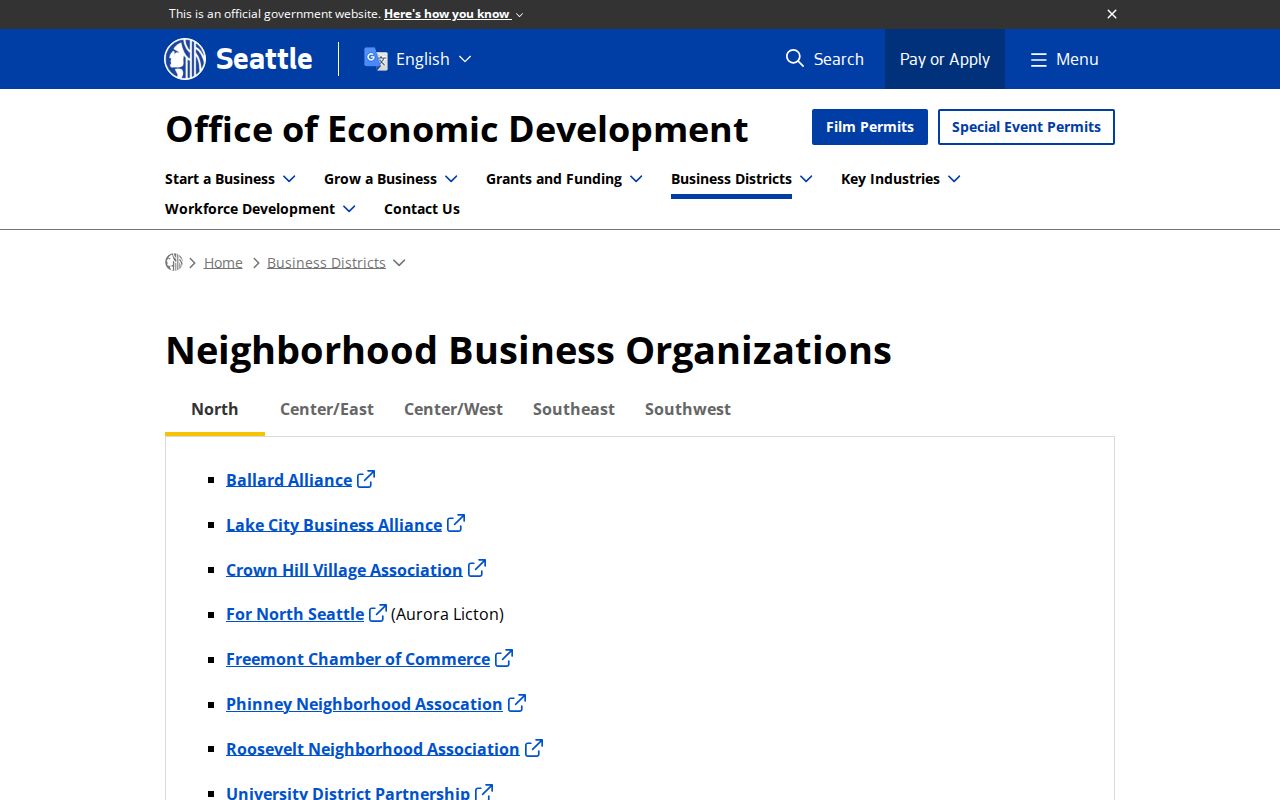Close the government website banner

click(1112, 14)
